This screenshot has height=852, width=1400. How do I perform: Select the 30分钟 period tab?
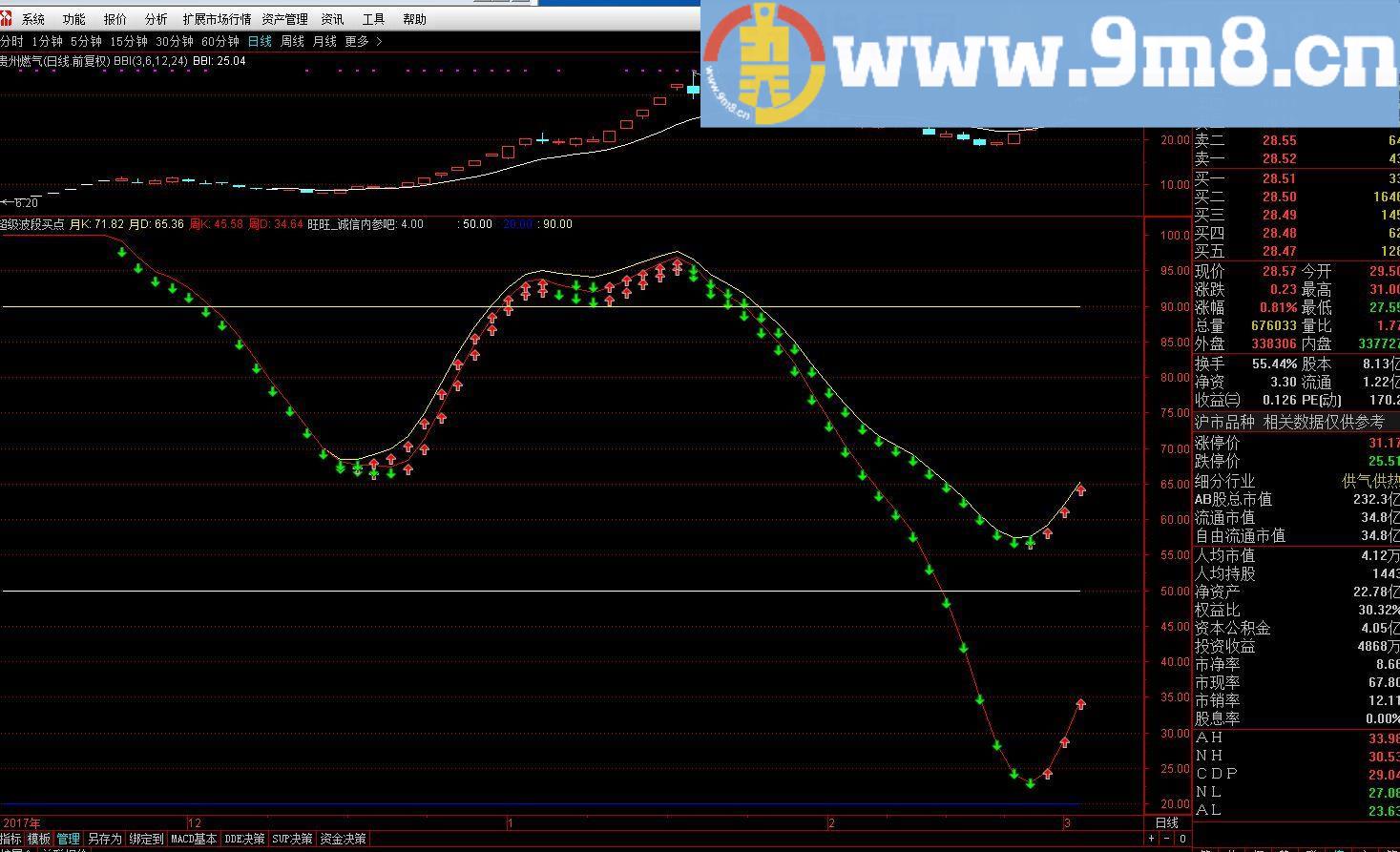(x=175, y=41)
